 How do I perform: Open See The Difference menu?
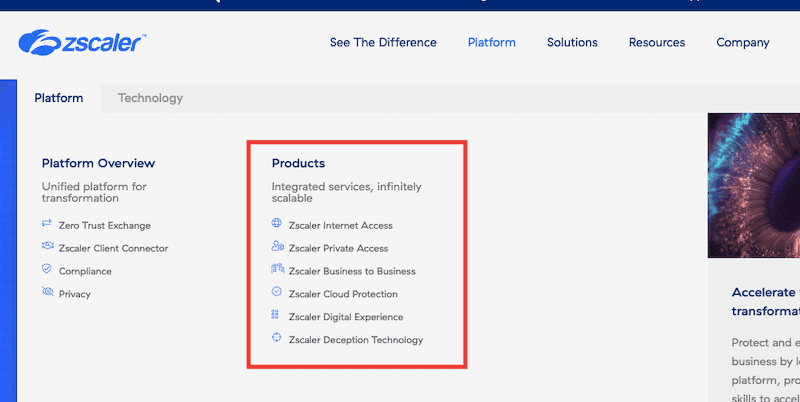tap(383, 42)
